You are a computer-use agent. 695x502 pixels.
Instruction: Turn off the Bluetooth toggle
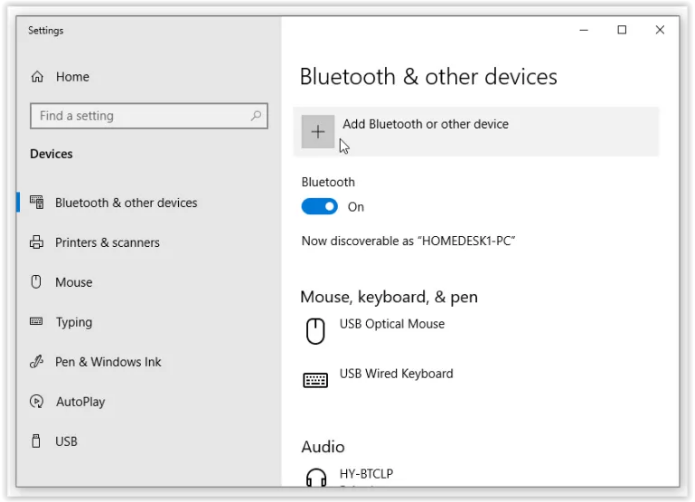(320, 207)
